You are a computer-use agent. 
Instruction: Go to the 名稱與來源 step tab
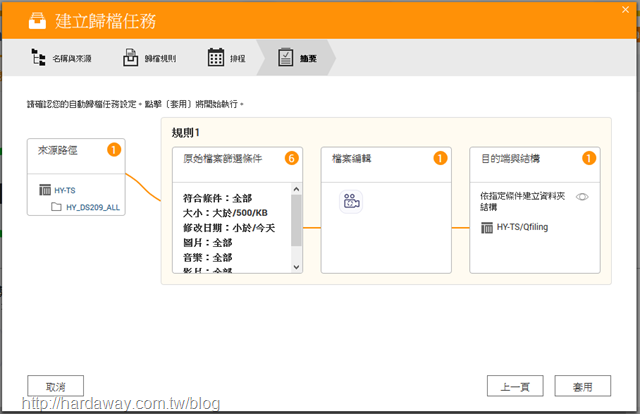[62, 58]
